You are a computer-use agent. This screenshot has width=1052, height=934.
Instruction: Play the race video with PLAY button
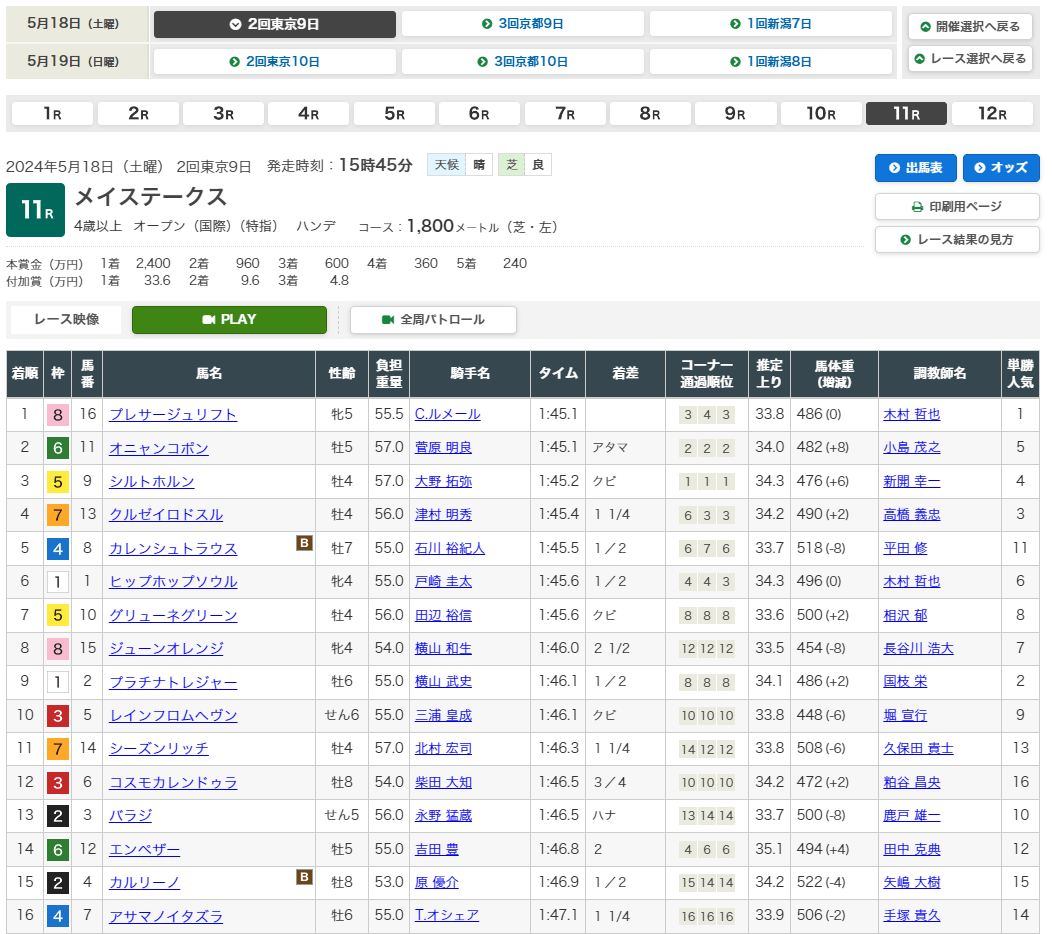[229, 320]
